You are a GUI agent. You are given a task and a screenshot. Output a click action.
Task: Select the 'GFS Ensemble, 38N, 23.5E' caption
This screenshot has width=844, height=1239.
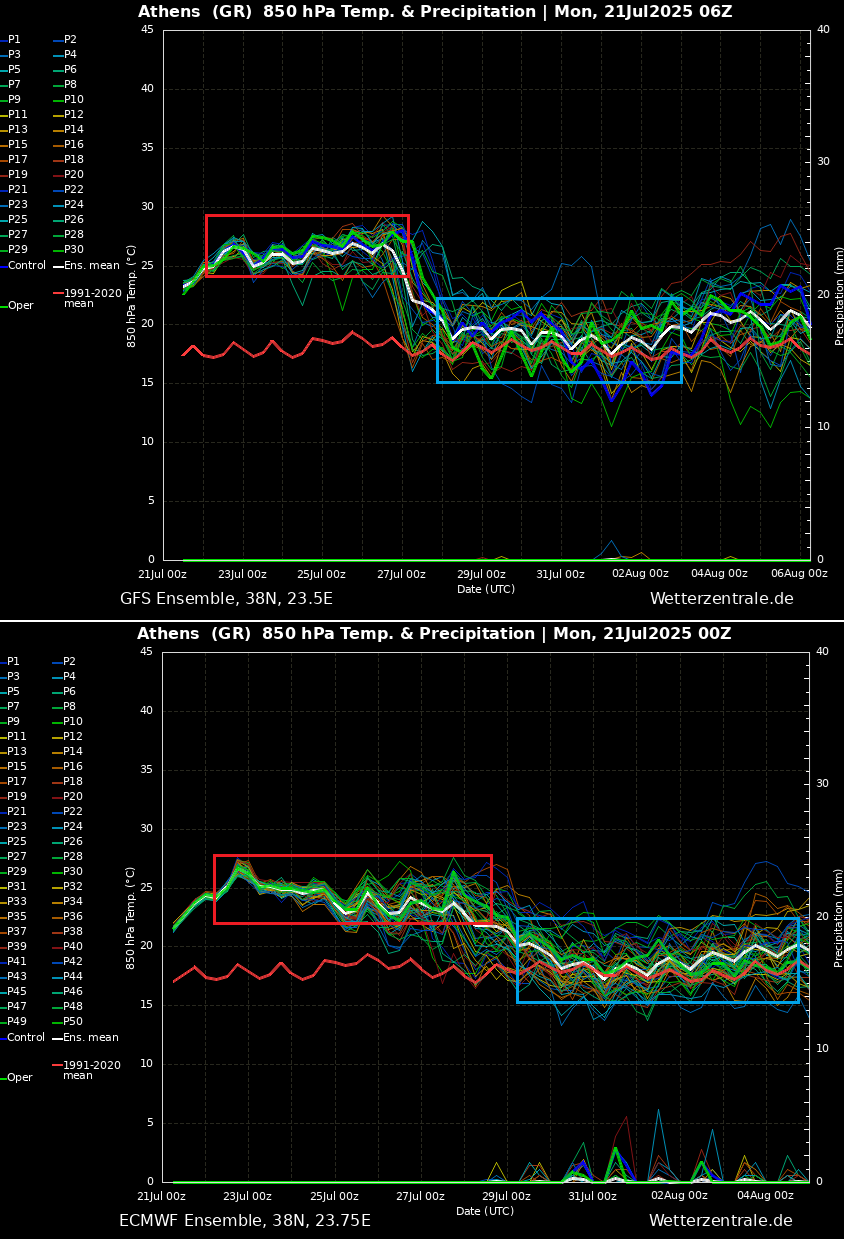tap(226, 599)
